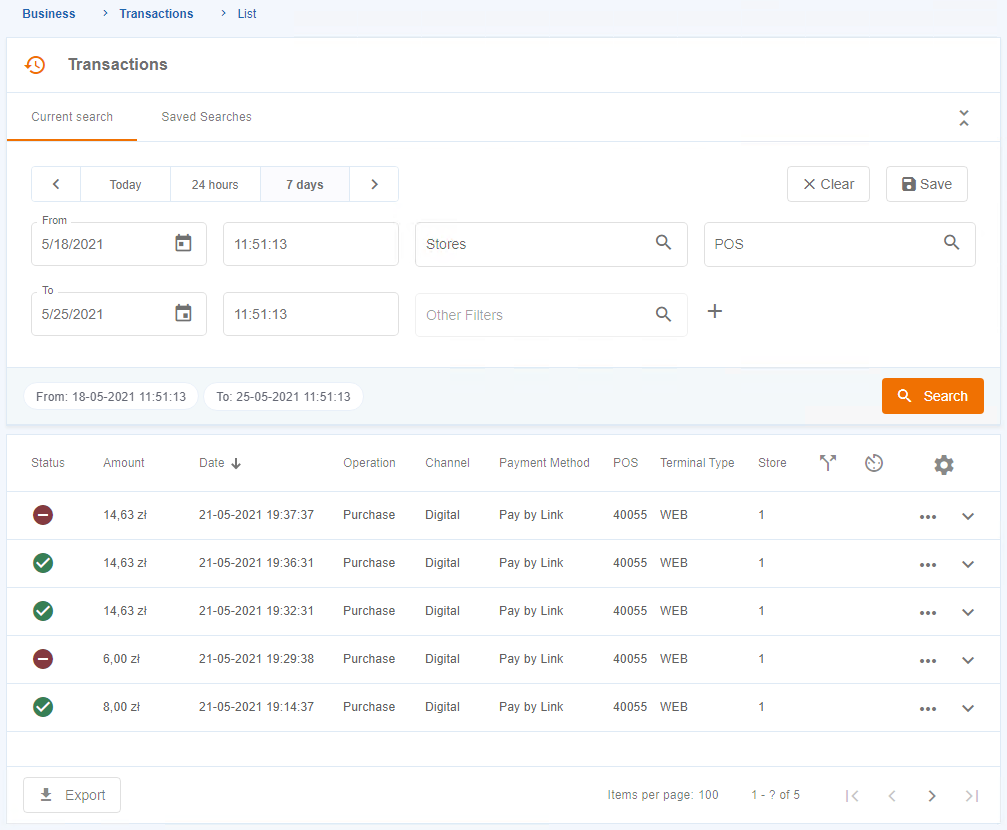Click the From time input field

coord(310,243)
